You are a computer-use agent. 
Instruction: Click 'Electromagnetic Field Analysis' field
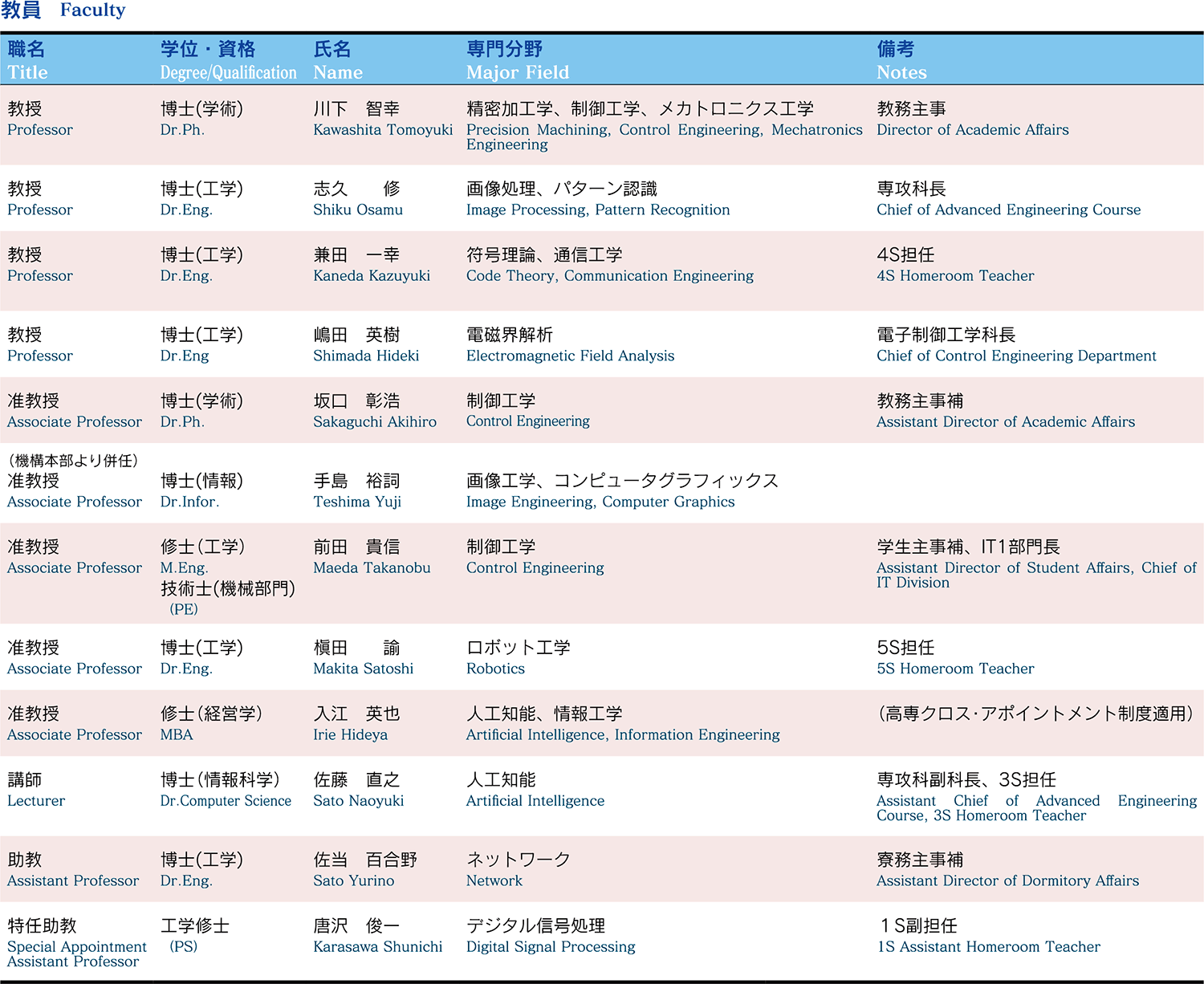coord(571,356)
